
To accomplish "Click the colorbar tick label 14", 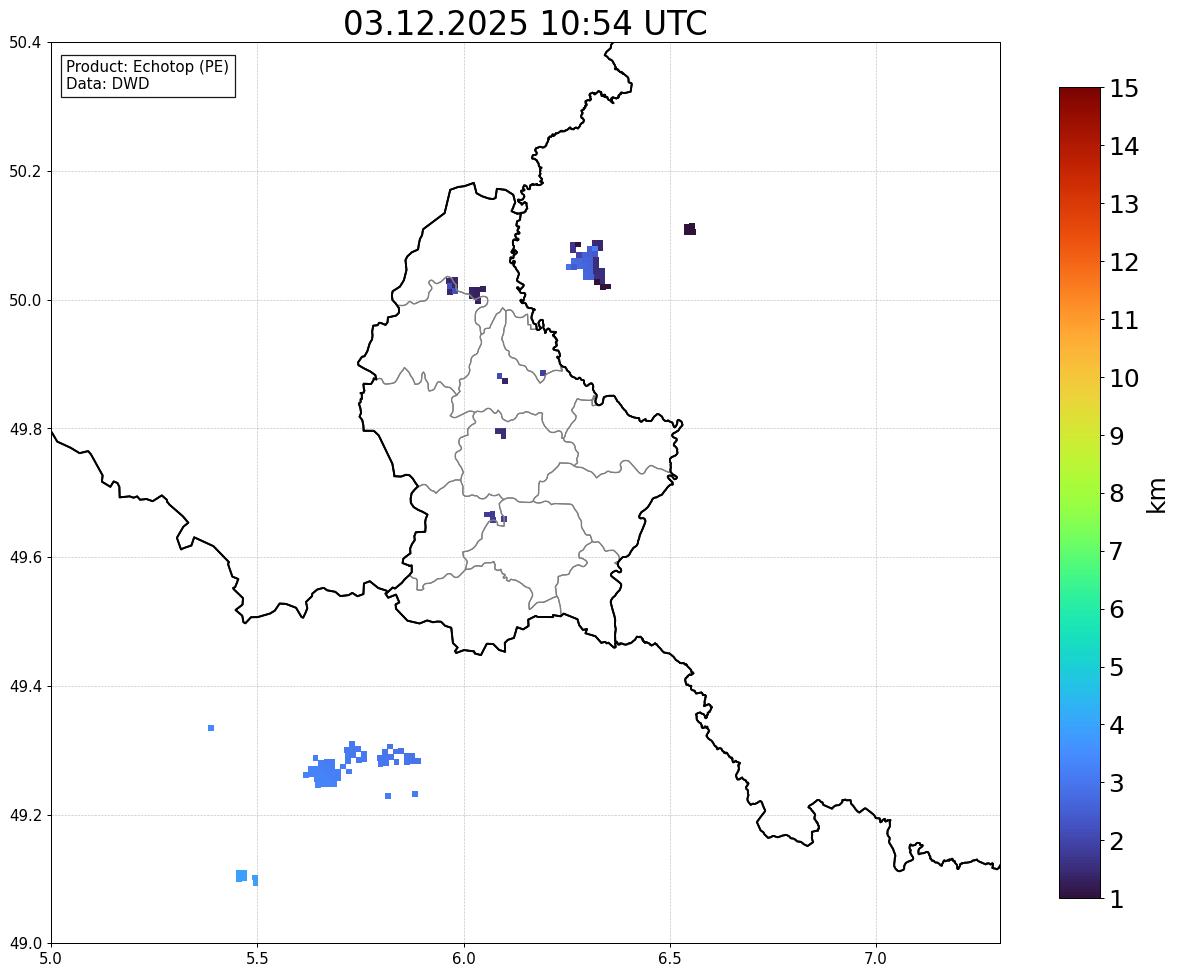I will 1124,147.
